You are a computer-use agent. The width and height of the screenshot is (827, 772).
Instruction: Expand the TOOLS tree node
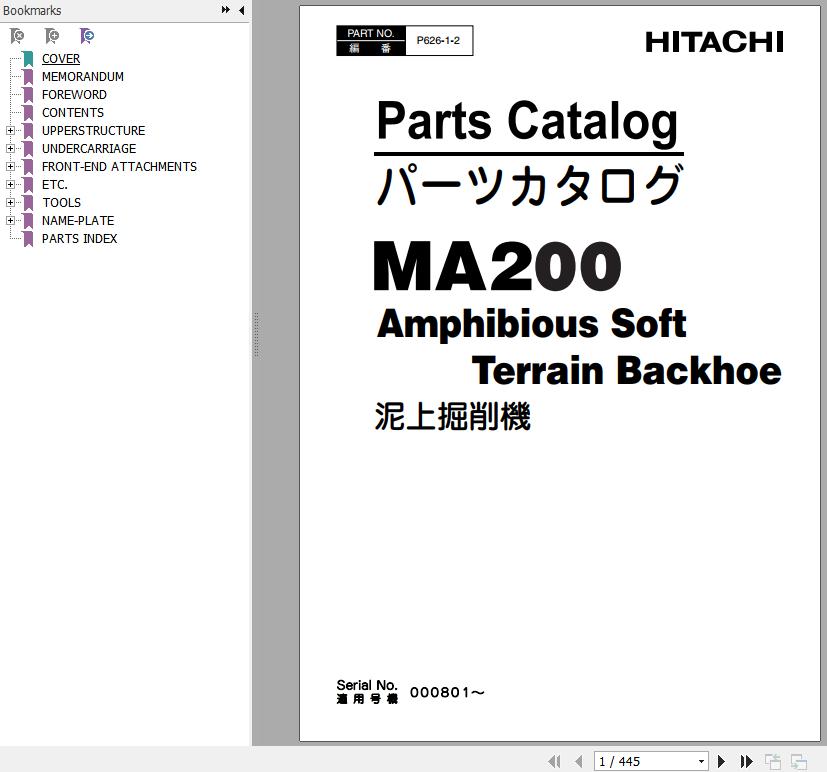10,202
